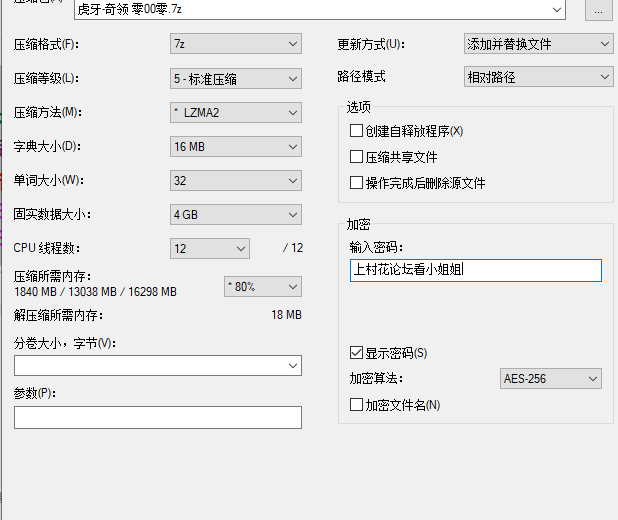Enable 操作完成后删除源文件 checkbox
Viewport: 618px width, 520px height.
(x=356, y=183)
